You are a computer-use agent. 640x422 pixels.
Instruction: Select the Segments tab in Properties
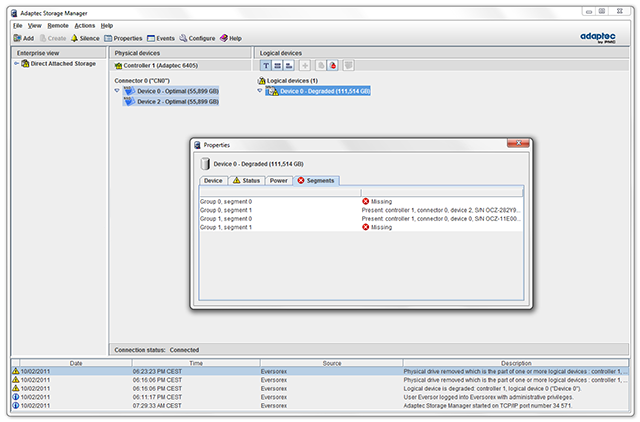coord(316,181)
